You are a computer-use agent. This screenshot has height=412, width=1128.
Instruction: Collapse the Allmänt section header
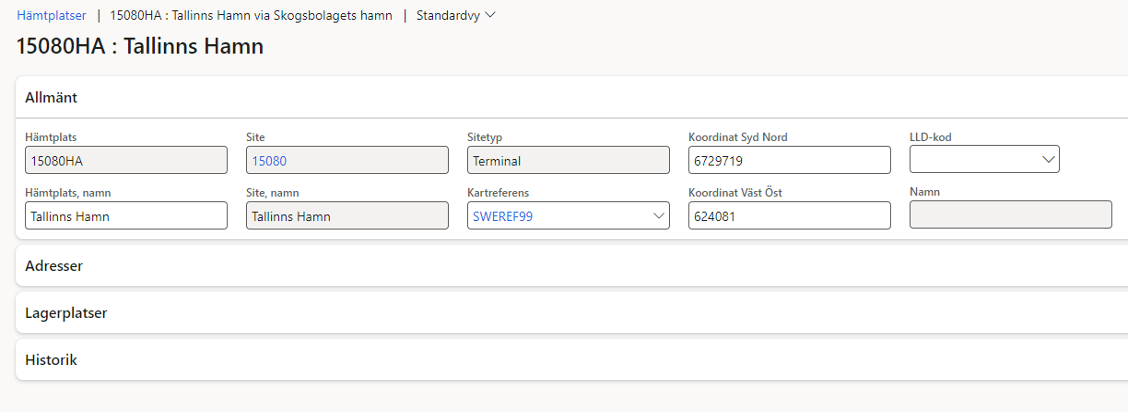(x=51, y=98)
